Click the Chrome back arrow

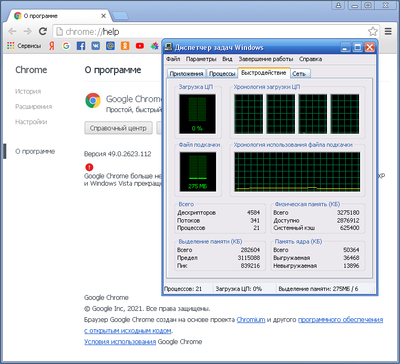tap(12, 31)
